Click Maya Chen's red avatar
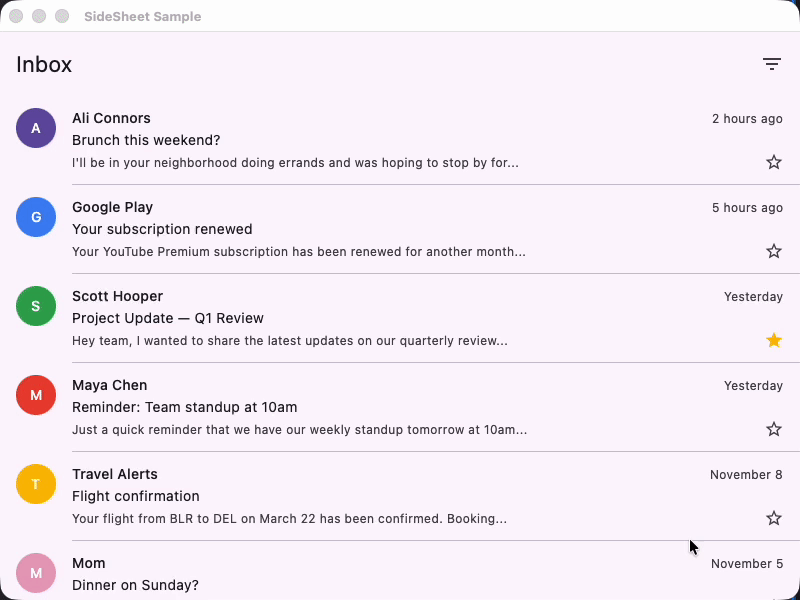 [x=36, y=395]
